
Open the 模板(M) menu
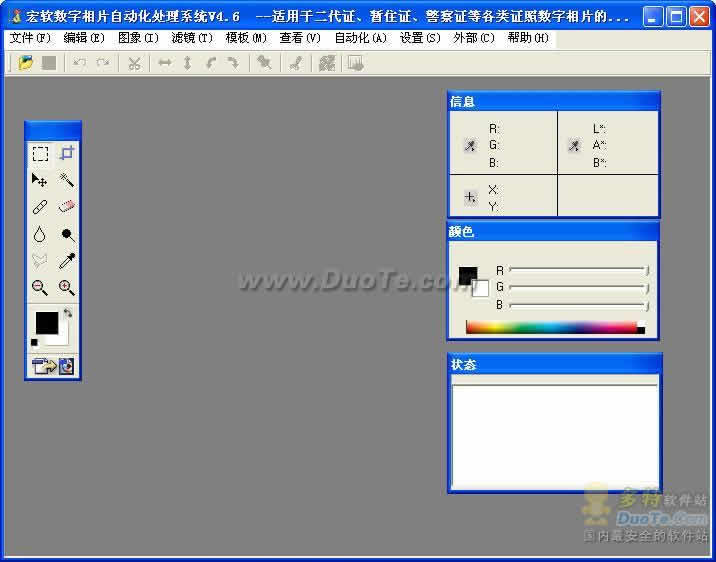(246, 38)
